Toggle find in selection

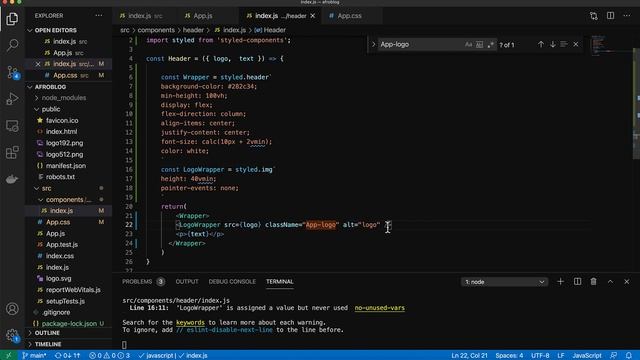click(x=564, y=44)
